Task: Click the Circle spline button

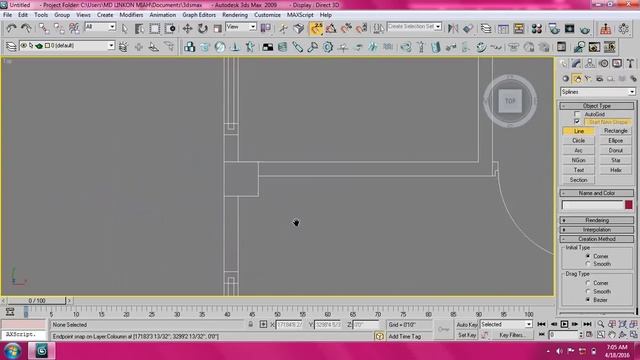Action: [x=578, y=140]
